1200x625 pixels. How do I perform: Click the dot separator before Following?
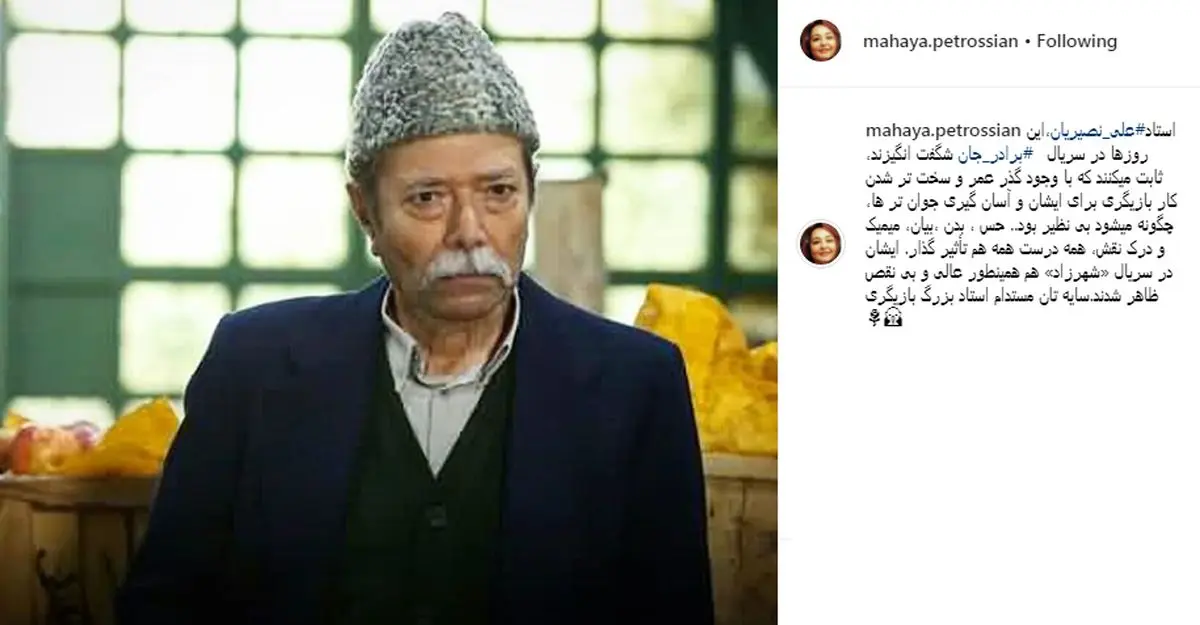pyautogui.click(x=1027, y=42)
